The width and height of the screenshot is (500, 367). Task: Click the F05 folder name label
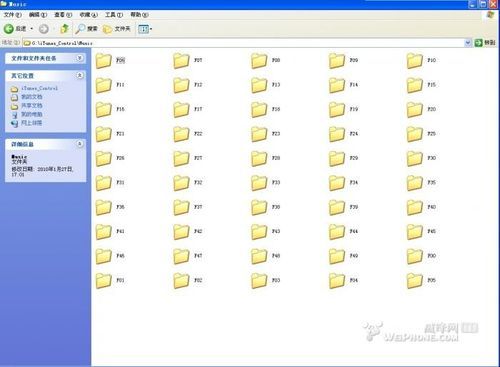pyautogui.click(x=432, y=280)
